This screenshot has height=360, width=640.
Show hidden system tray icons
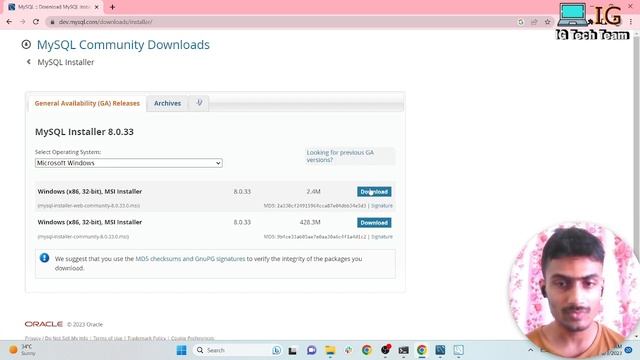tap(531, 350)
